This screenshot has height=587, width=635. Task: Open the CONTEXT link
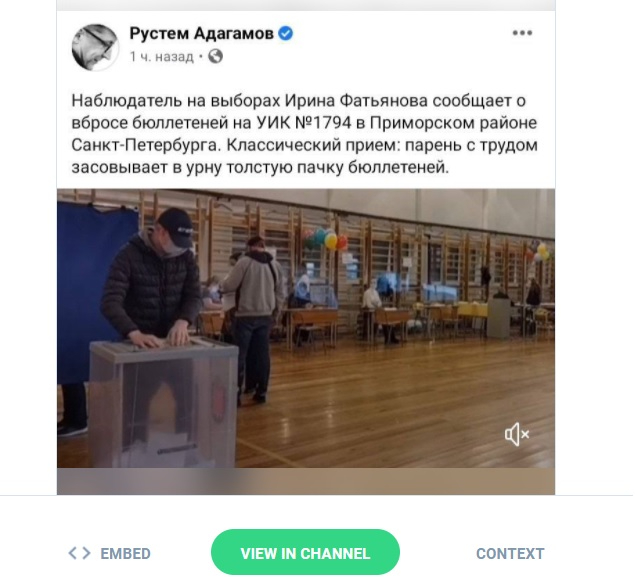[x=510, y=554]
